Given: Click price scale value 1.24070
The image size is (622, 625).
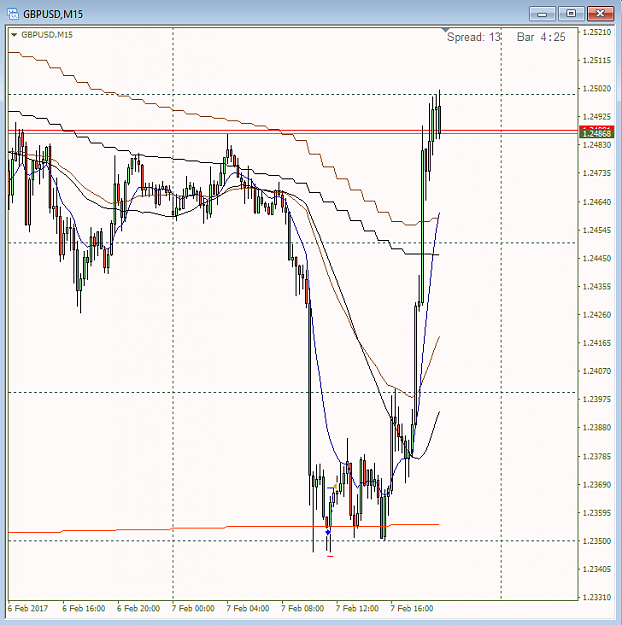Looking at the screenshot, I should (x=597, y=371).
